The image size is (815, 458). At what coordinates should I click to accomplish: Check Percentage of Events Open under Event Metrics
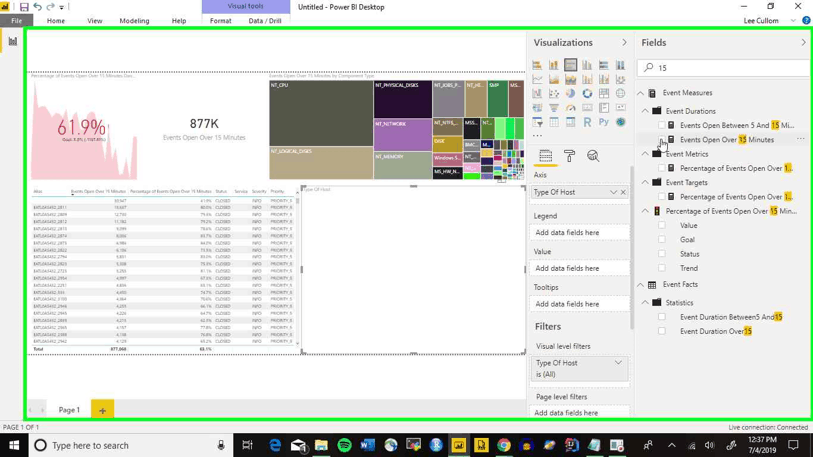tap(662, 168)
